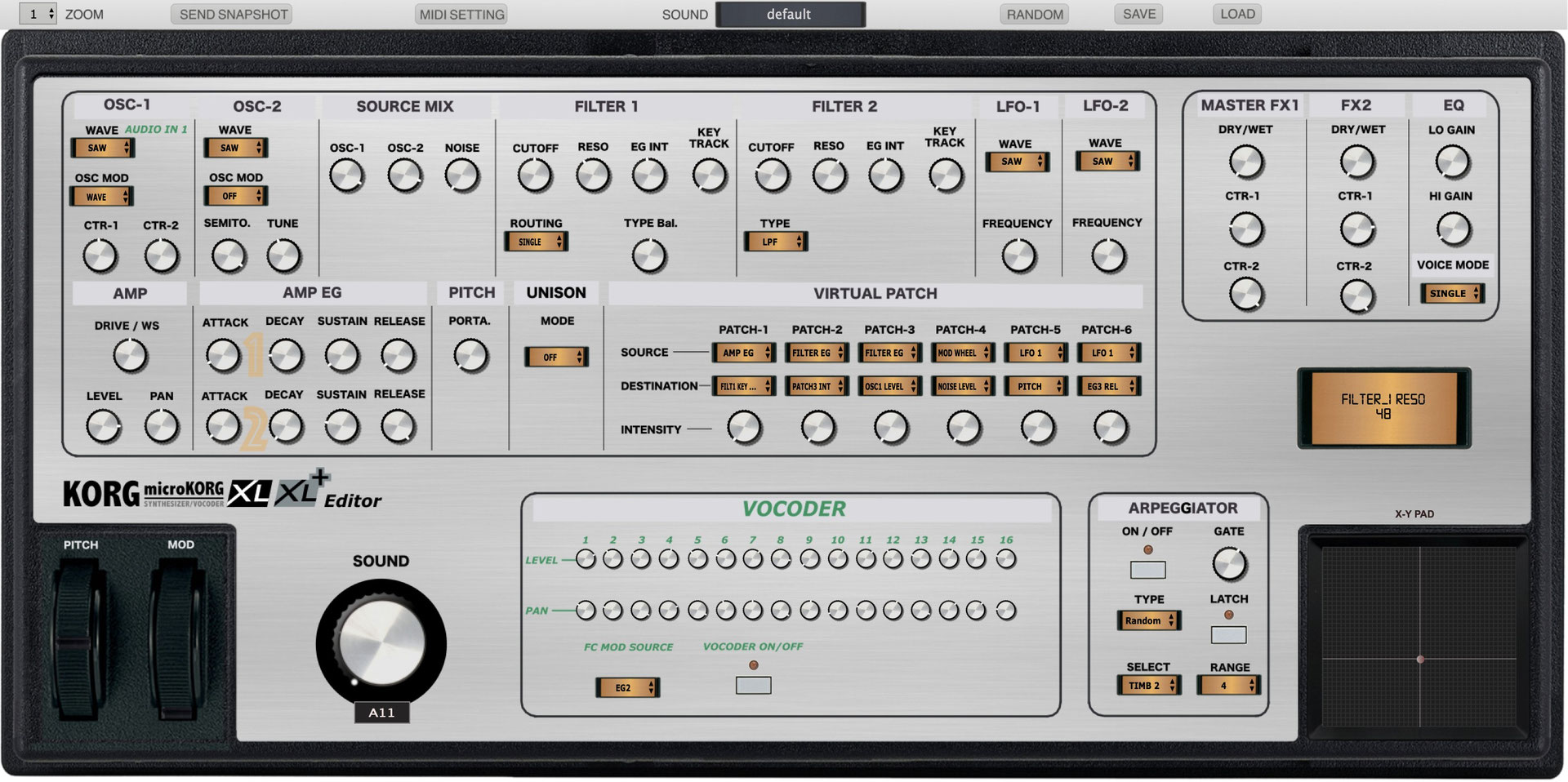Click the Master FX1 DRY/WET knob

coord(1247,161)
